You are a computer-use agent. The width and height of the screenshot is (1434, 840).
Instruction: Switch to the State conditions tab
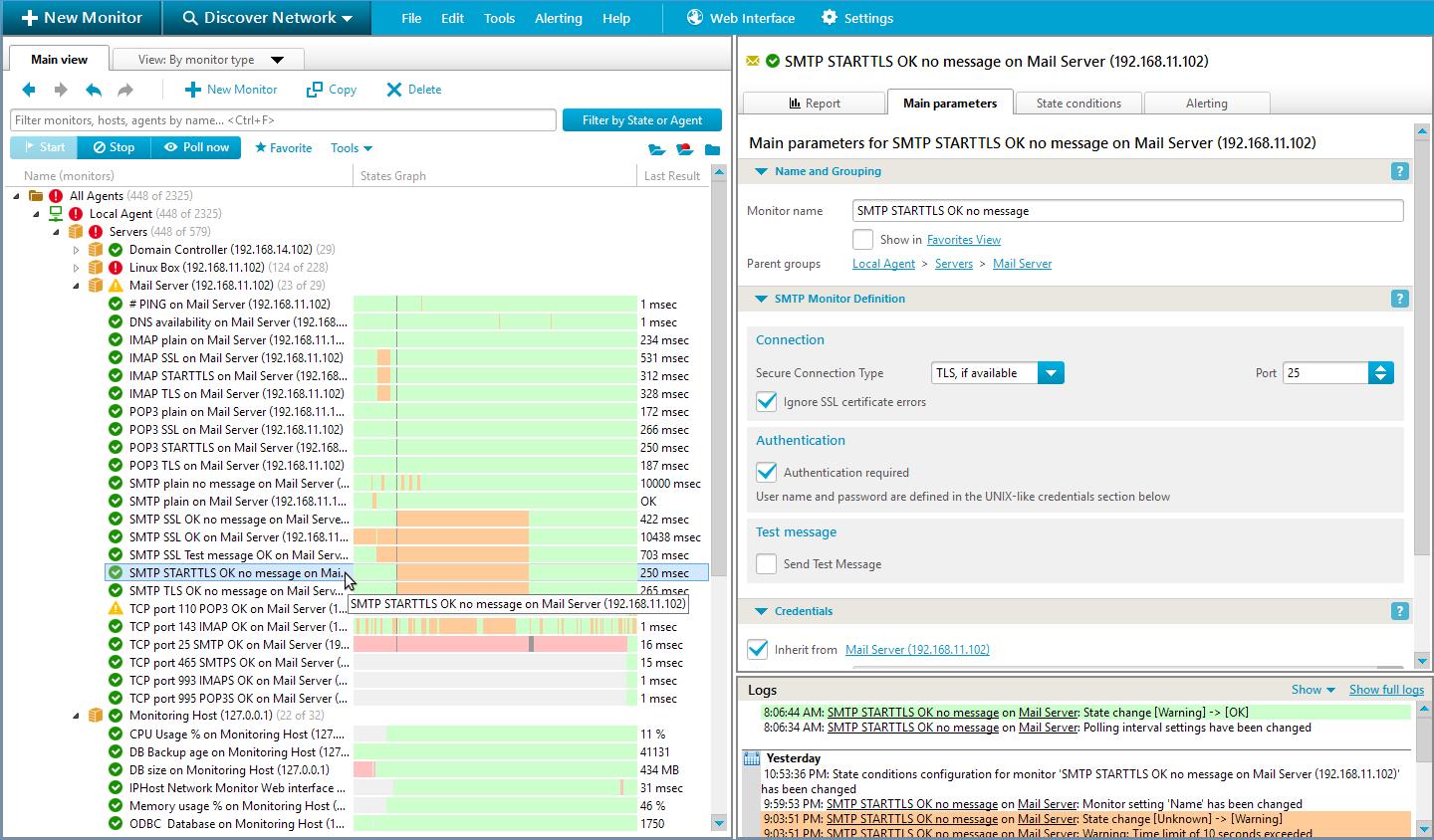coord(1077,104)
